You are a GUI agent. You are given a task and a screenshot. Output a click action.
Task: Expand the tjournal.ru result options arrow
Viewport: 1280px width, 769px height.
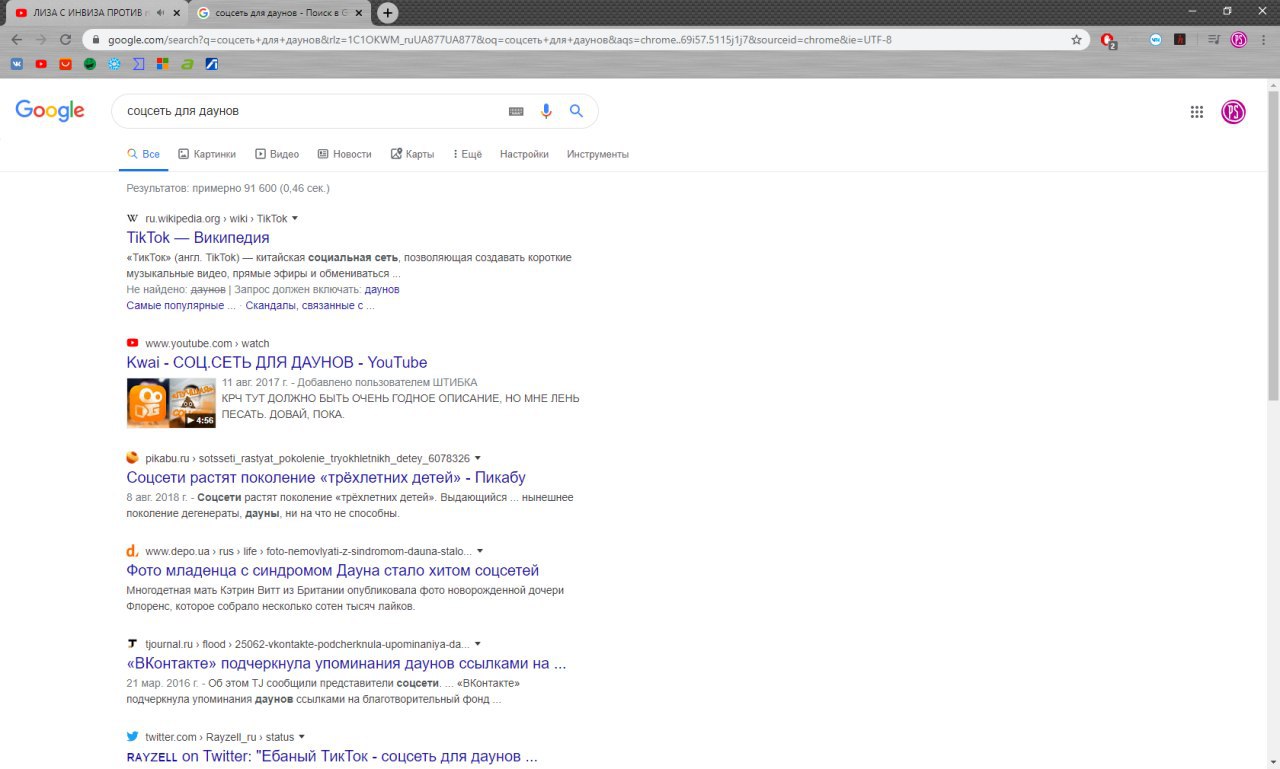tap(478, 644)
